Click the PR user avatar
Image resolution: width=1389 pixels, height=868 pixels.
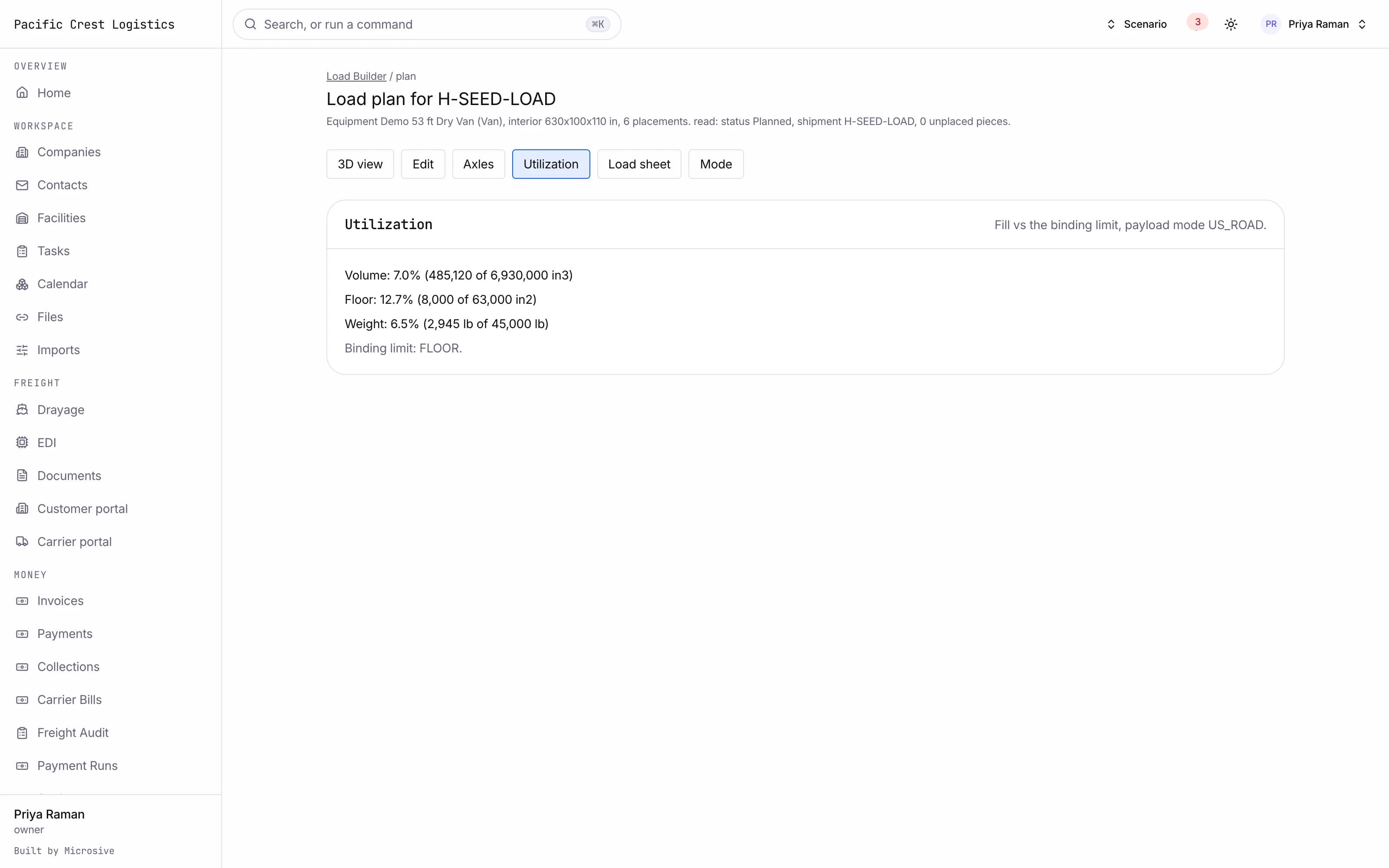pos(1271,24)
